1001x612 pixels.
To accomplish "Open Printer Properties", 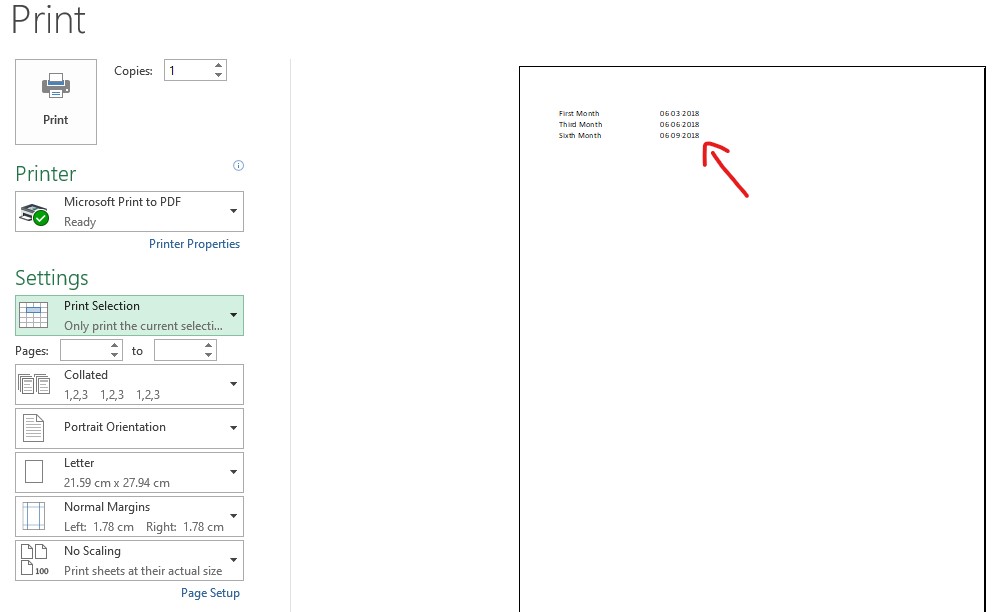I will pyautogui.click(x=194, y=243).
